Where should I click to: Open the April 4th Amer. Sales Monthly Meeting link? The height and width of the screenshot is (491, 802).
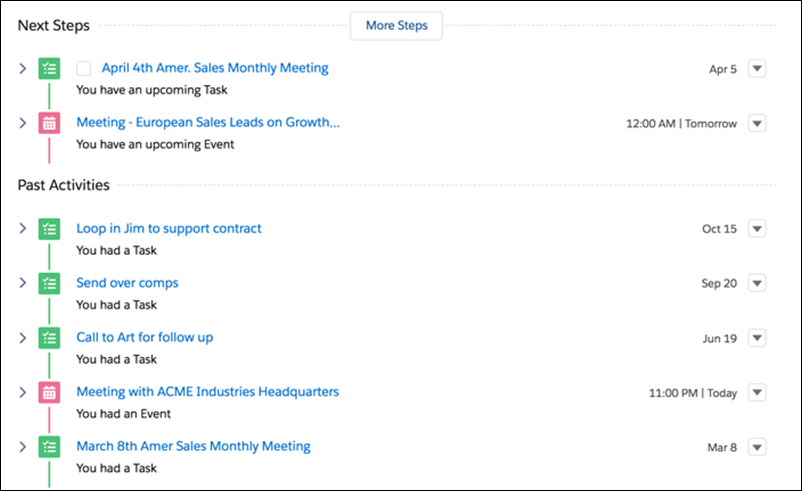click(x=215, y=68)
